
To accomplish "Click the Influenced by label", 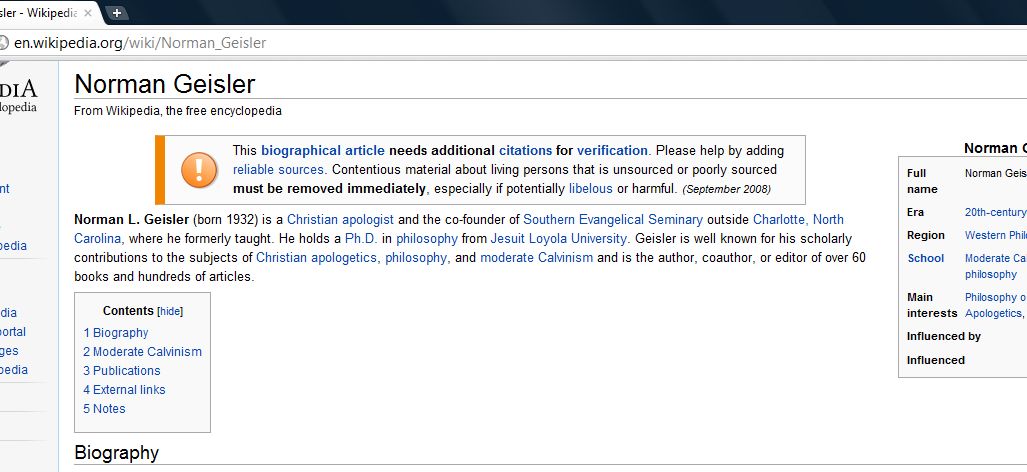I will coord(944,336).
